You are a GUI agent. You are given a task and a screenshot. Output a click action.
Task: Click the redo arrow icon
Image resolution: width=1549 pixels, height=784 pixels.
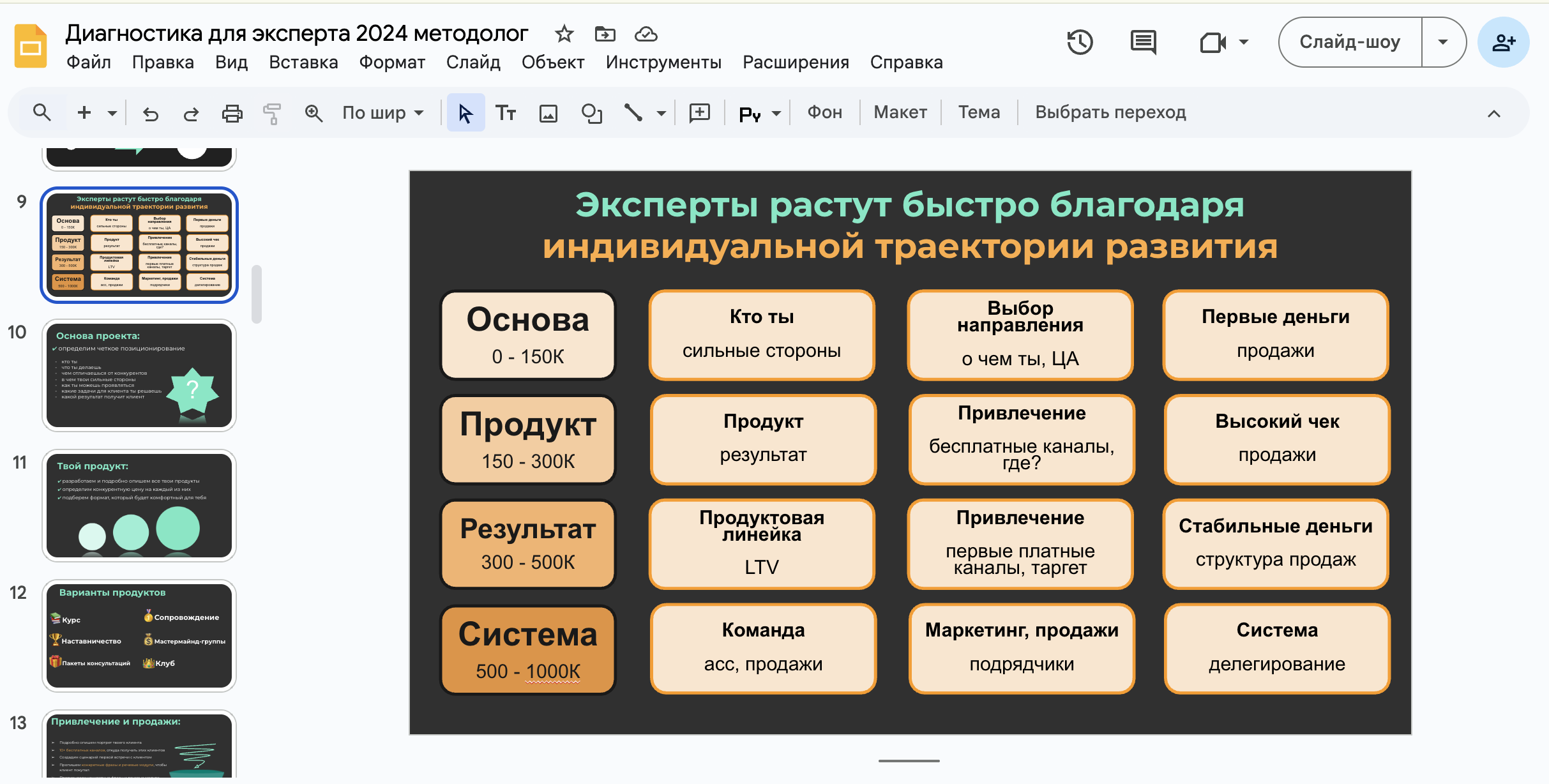click(x=191, y=114)
